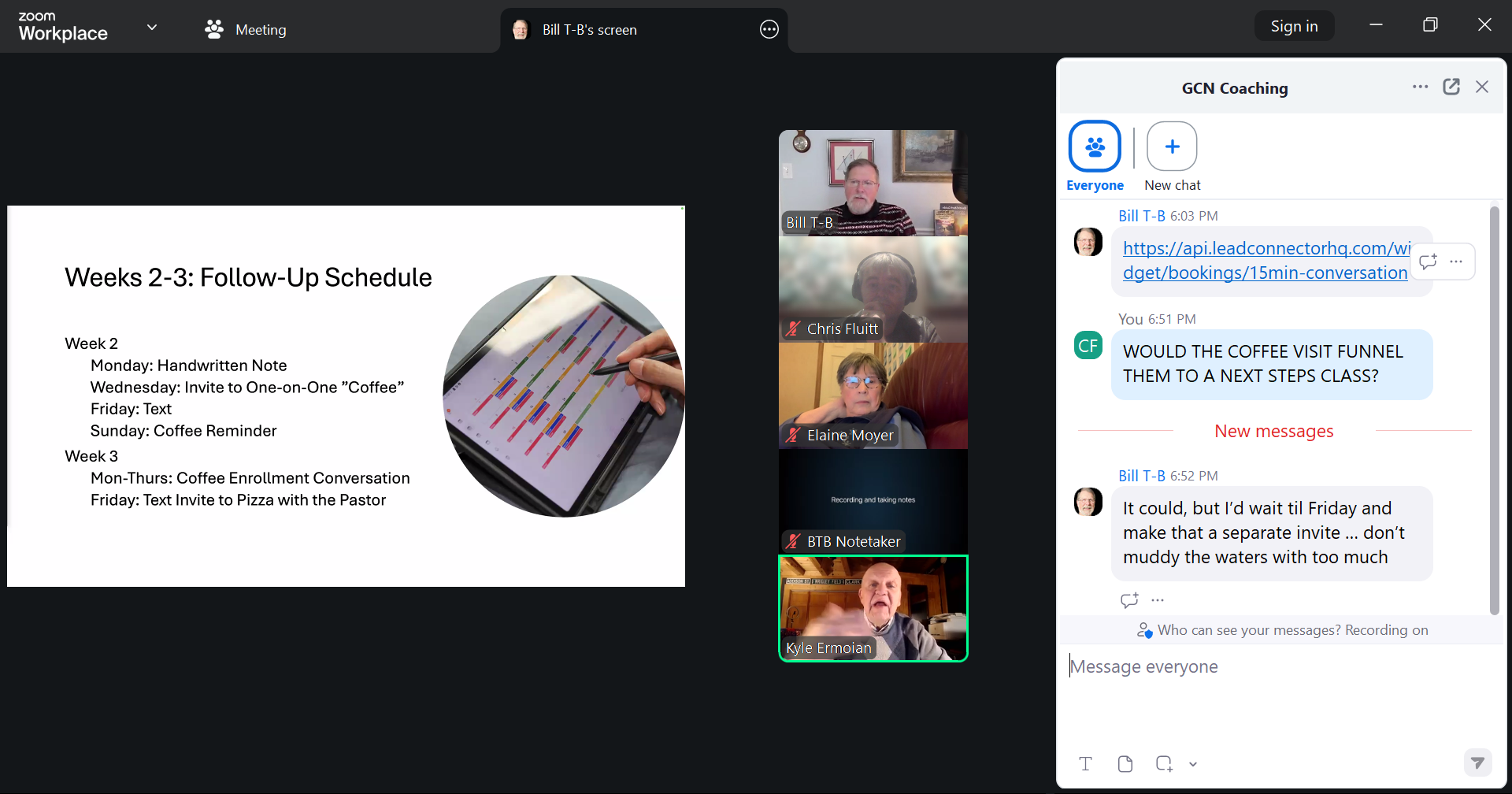Open the chat panel more options ellipsis
Screen dimensions: 1512x794
[x=1420, y=87]
